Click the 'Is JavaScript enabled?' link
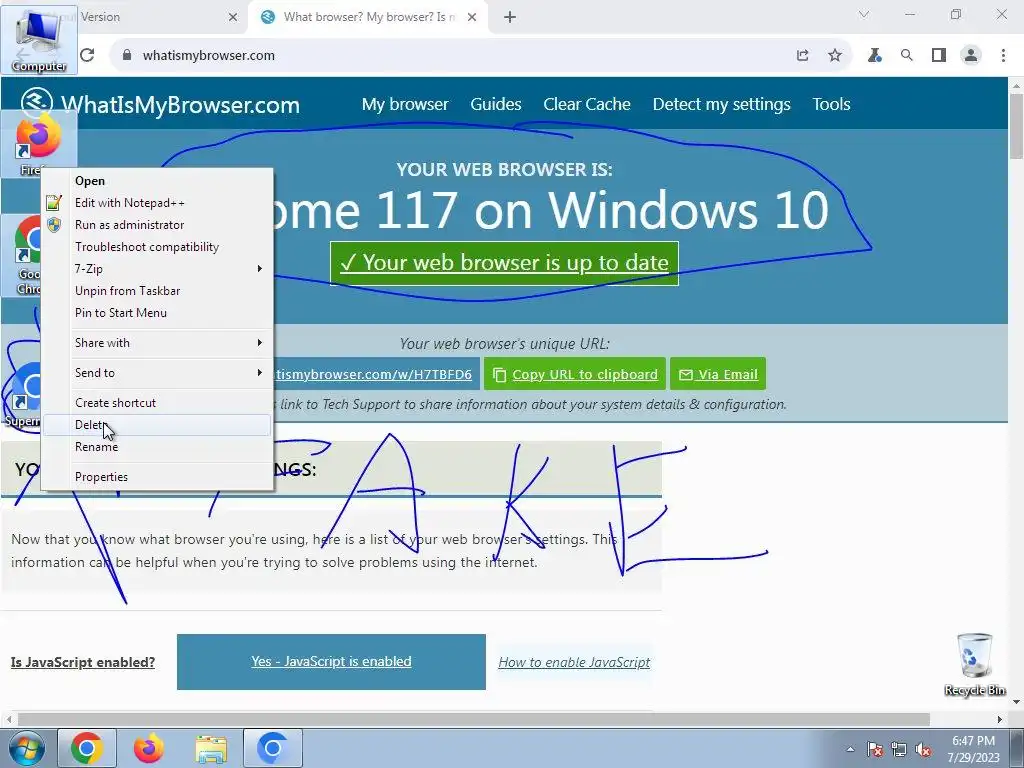The width and height of the screenshot is (1024, 768). [x=83, y=662]
